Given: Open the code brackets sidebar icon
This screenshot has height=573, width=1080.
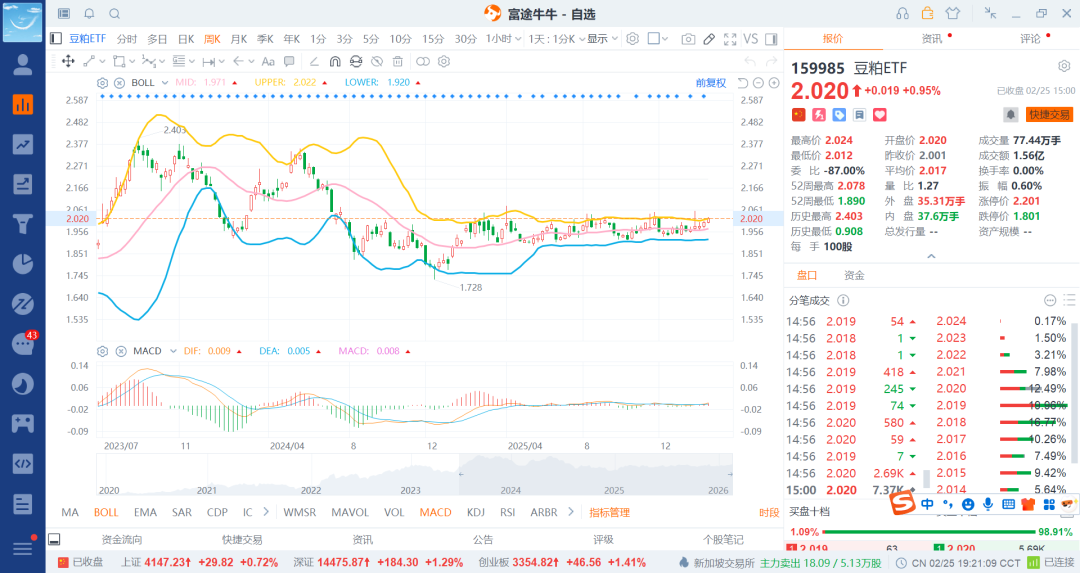Looking at the screenshot, I should [23, 463].
